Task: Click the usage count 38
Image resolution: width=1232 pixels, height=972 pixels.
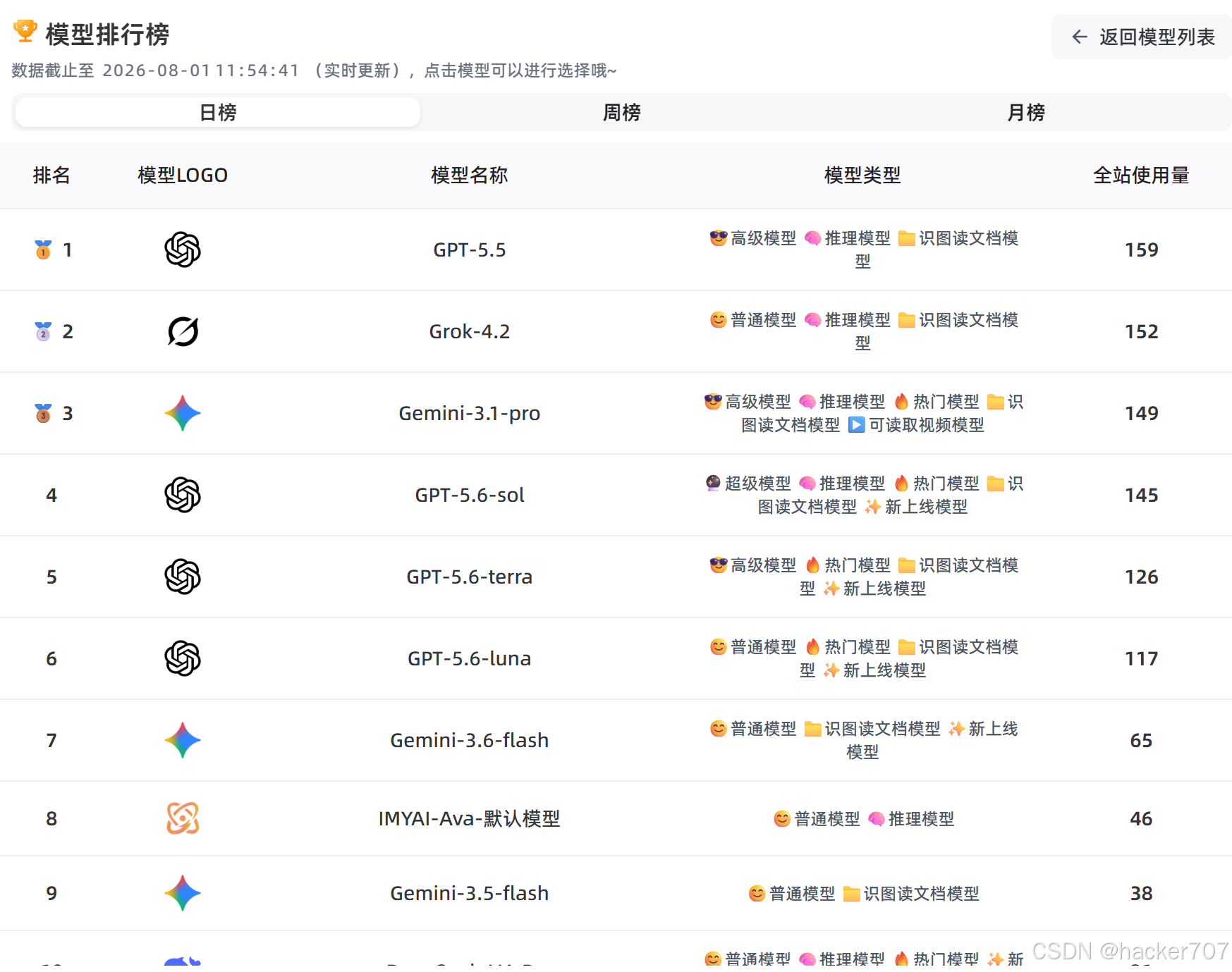Action: coord(1141,894)
